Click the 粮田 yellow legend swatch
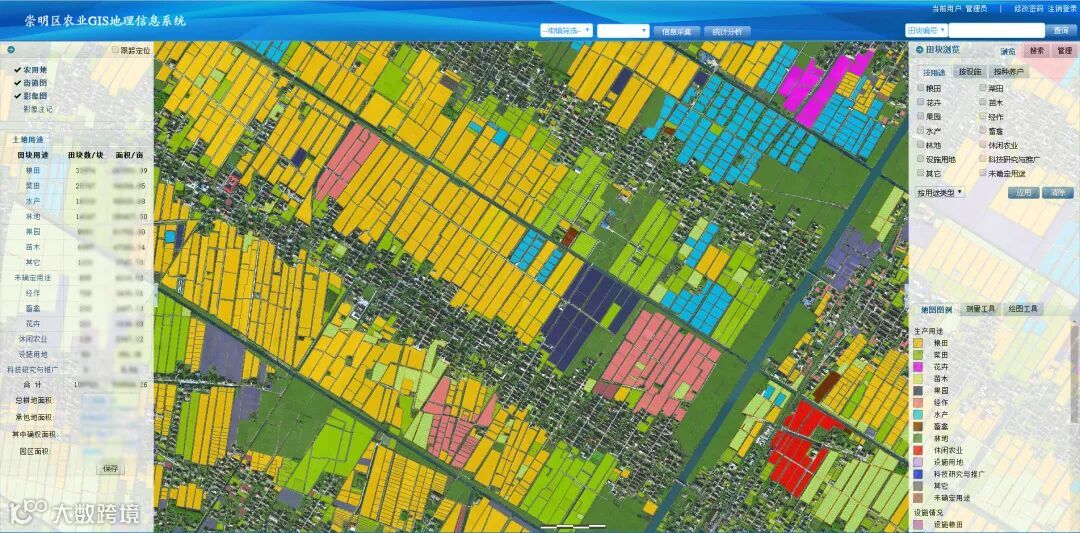The height and width of the screenshot is (533, 1080). point(918,342)
